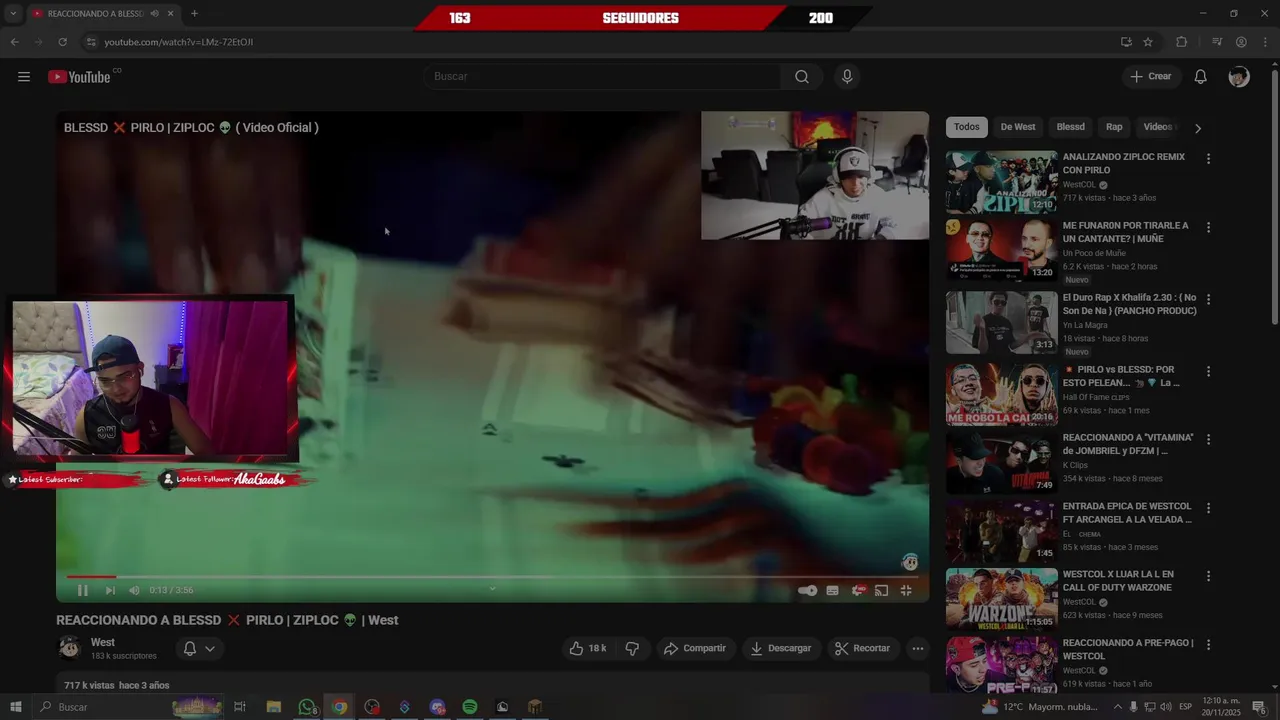Image resolution: width=1280 pixels, height=720 pixels.
Task: Open options for ANALIZANDO ZIPLOC REMIX video
Action: point(1208,159)
